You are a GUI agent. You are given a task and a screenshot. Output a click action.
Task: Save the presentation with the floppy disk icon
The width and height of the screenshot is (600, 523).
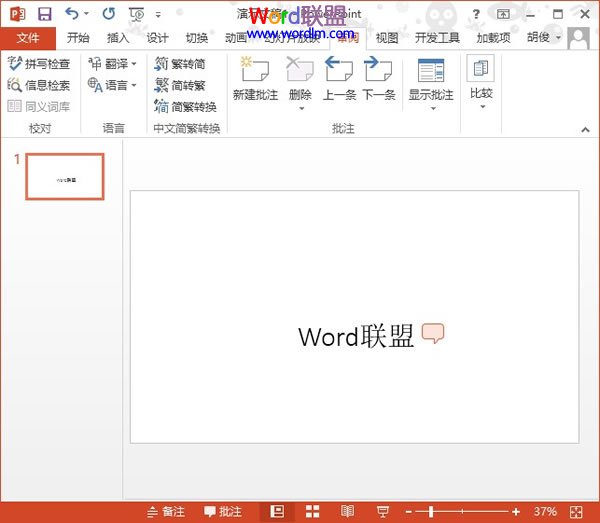[44, 14]
